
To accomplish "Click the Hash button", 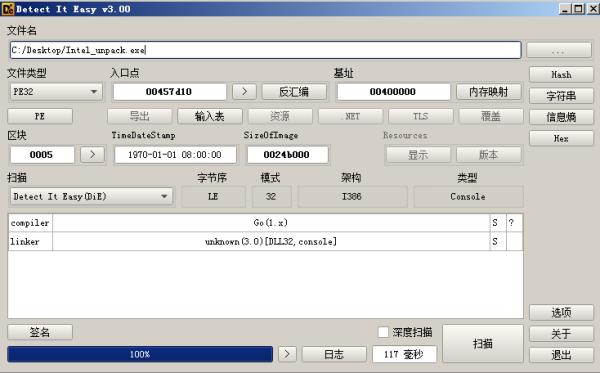I will coord(561,75).
